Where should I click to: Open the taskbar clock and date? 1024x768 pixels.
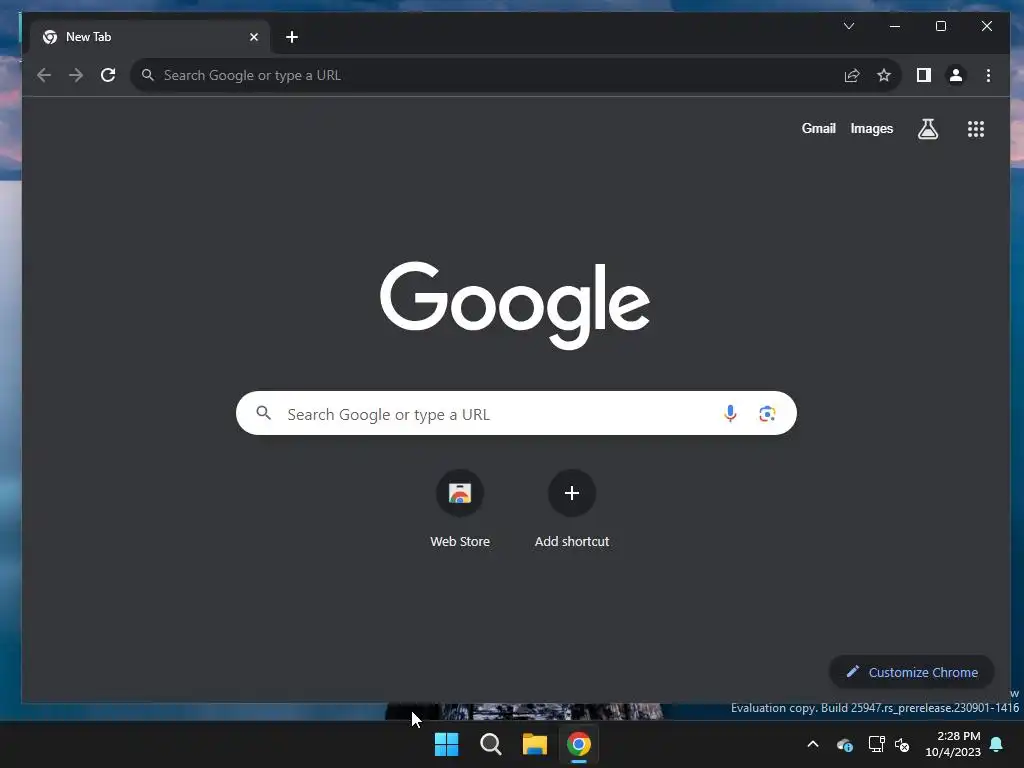(x=953, y=744)
